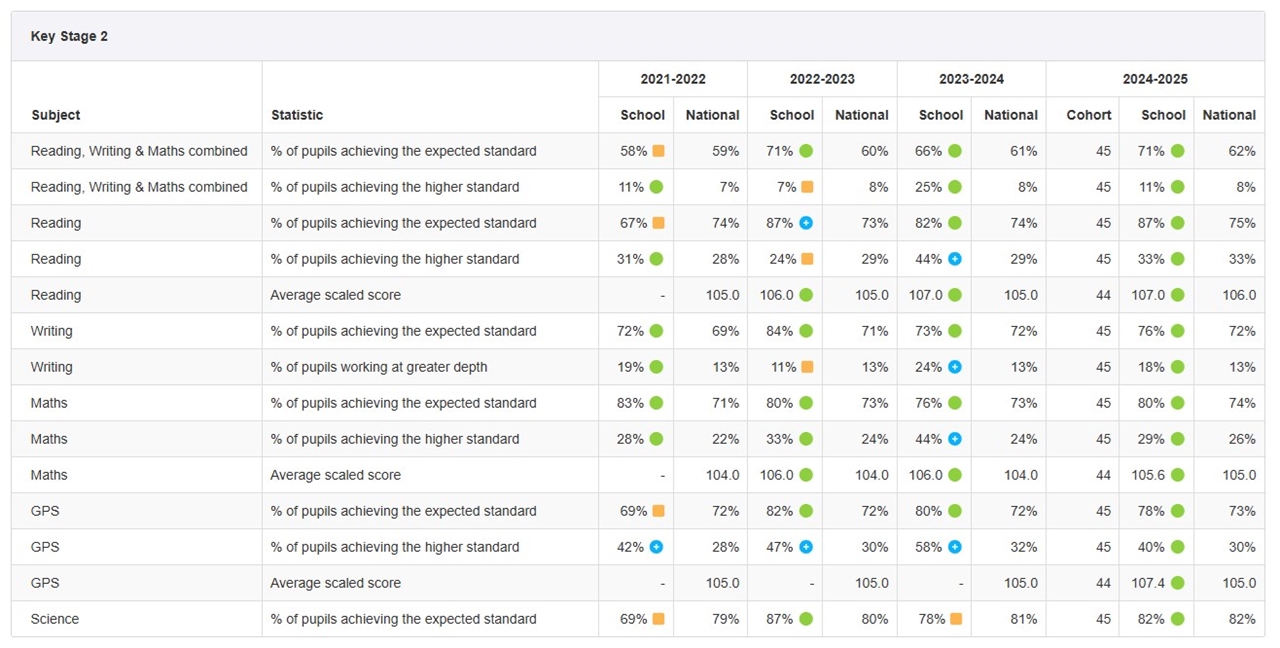The height and width of the screenshot is (648, 1280).
Task: Click the orange square beside Science 78%
Action: [x=955, y=619]
